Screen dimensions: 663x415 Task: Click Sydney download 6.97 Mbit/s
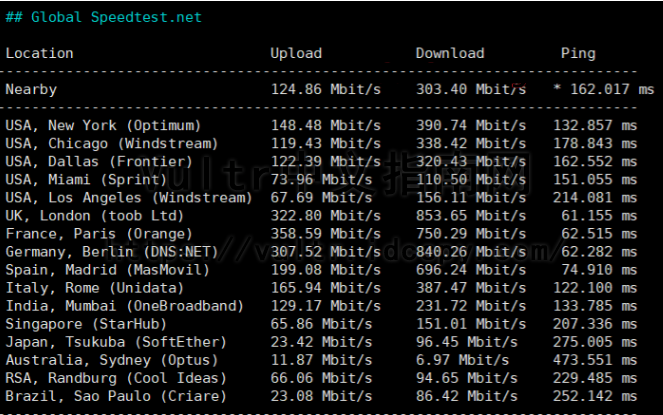pos(463,360)
